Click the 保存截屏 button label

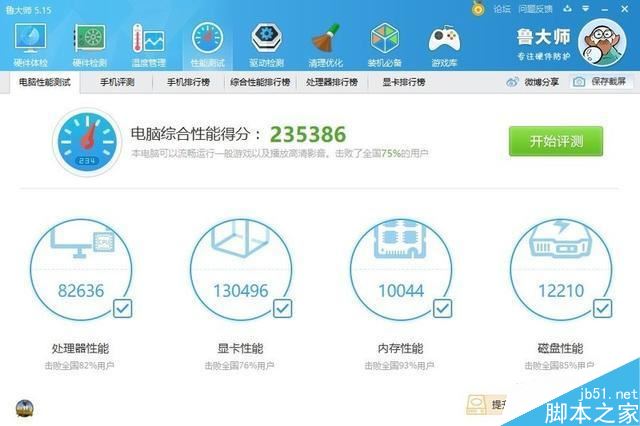point(609,82)
